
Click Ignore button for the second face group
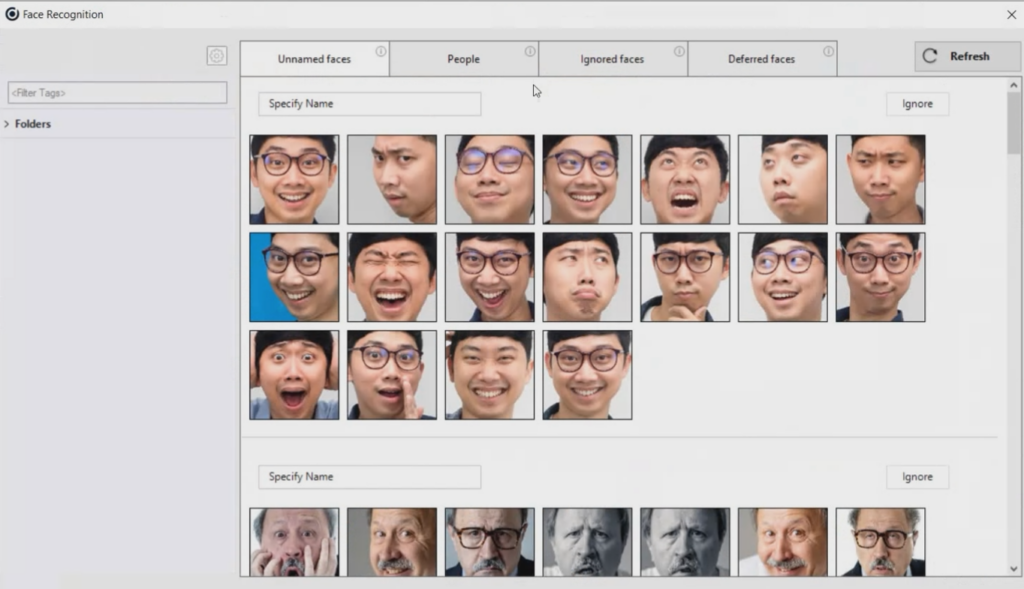coord(917,477)
